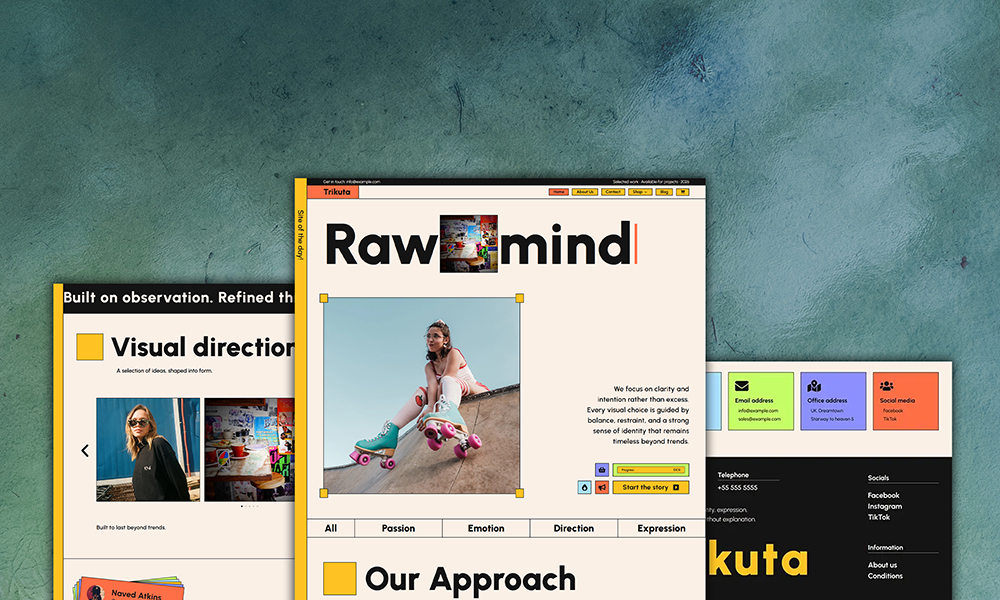Click the people icon in Social media card
The height and width of the screenshot is (600, 1000).
pos(886,386)
